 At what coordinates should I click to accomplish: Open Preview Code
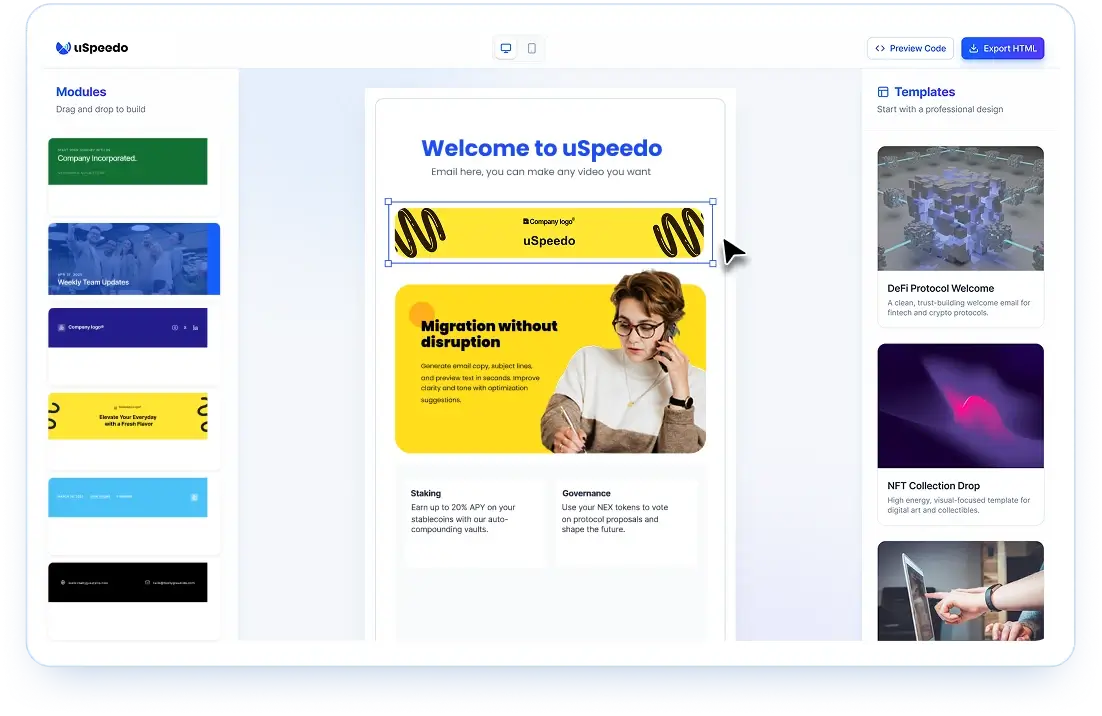point(910,47)
